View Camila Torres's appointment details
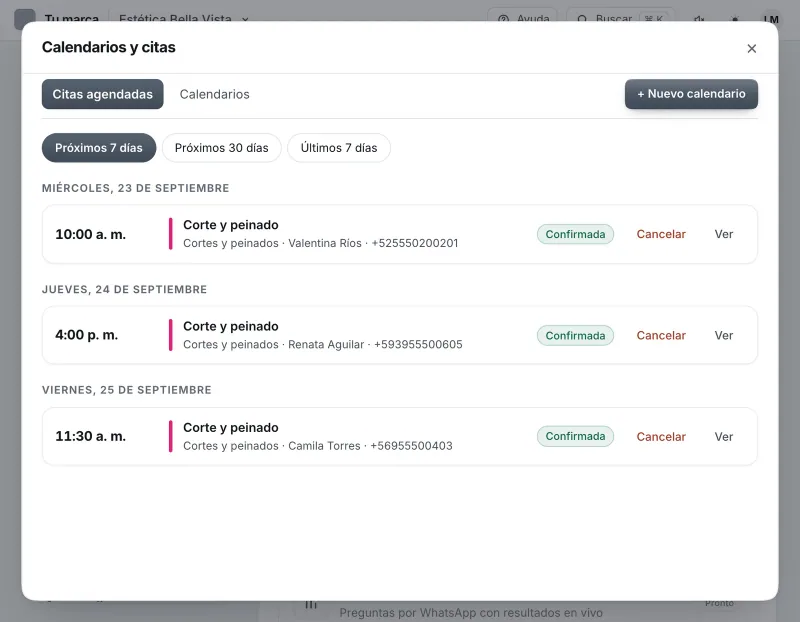This screenshot has width=800, height=622. (x=723, y=437)
